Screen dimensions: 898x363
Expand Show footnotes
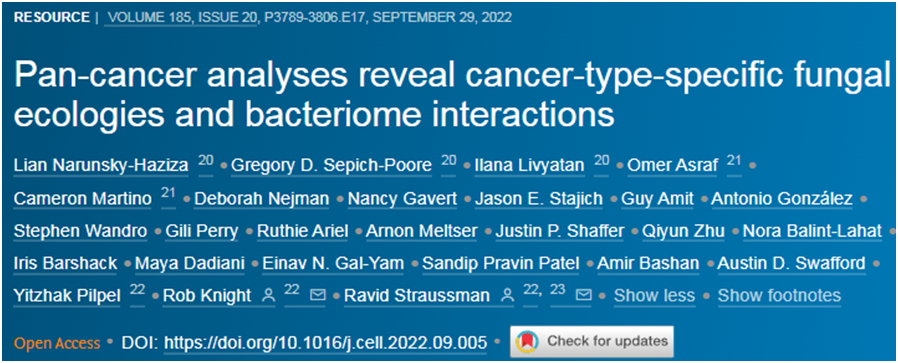779,296
